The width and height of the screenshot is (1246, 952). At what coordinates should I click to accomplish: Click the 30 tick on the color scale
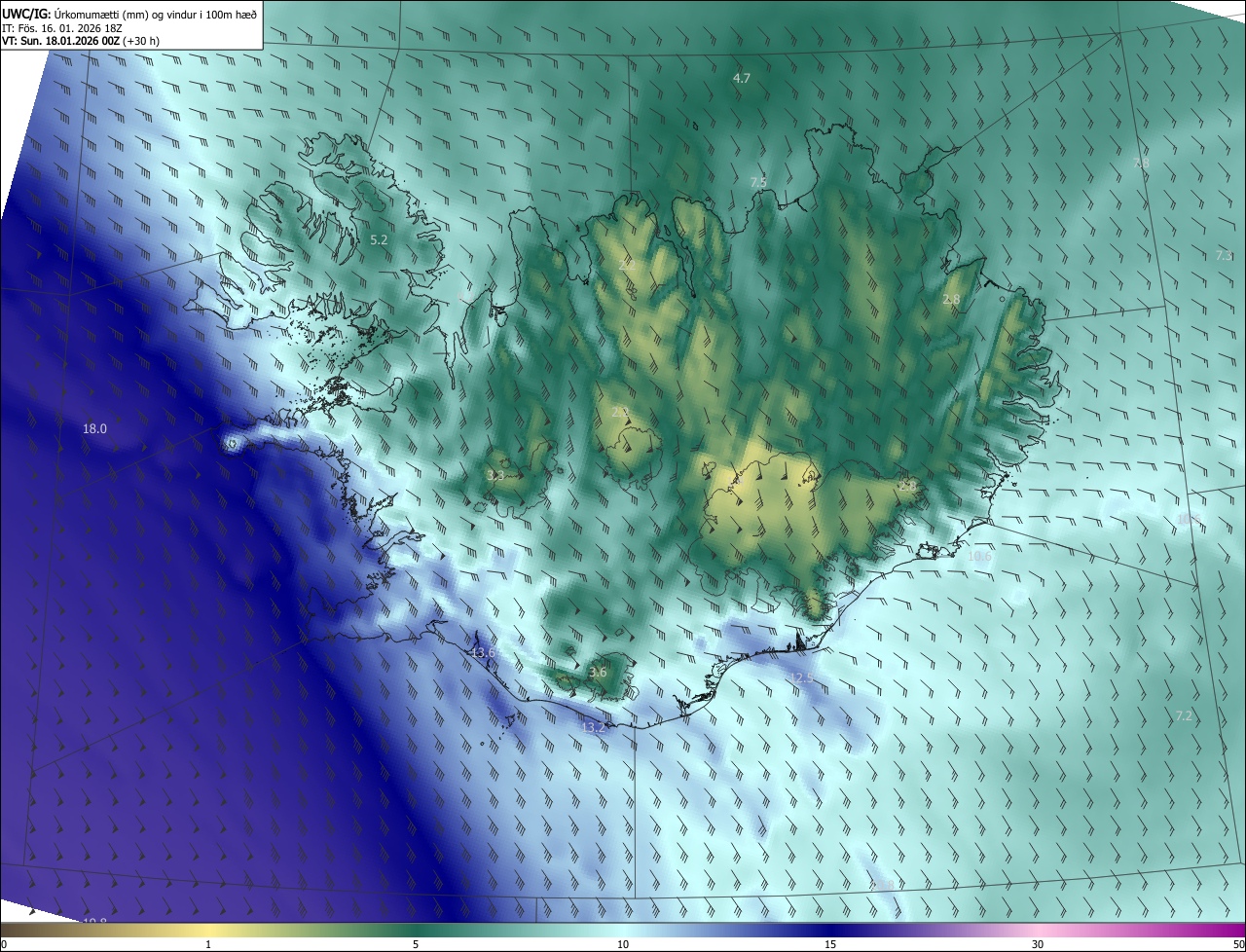coord(1038,944)
